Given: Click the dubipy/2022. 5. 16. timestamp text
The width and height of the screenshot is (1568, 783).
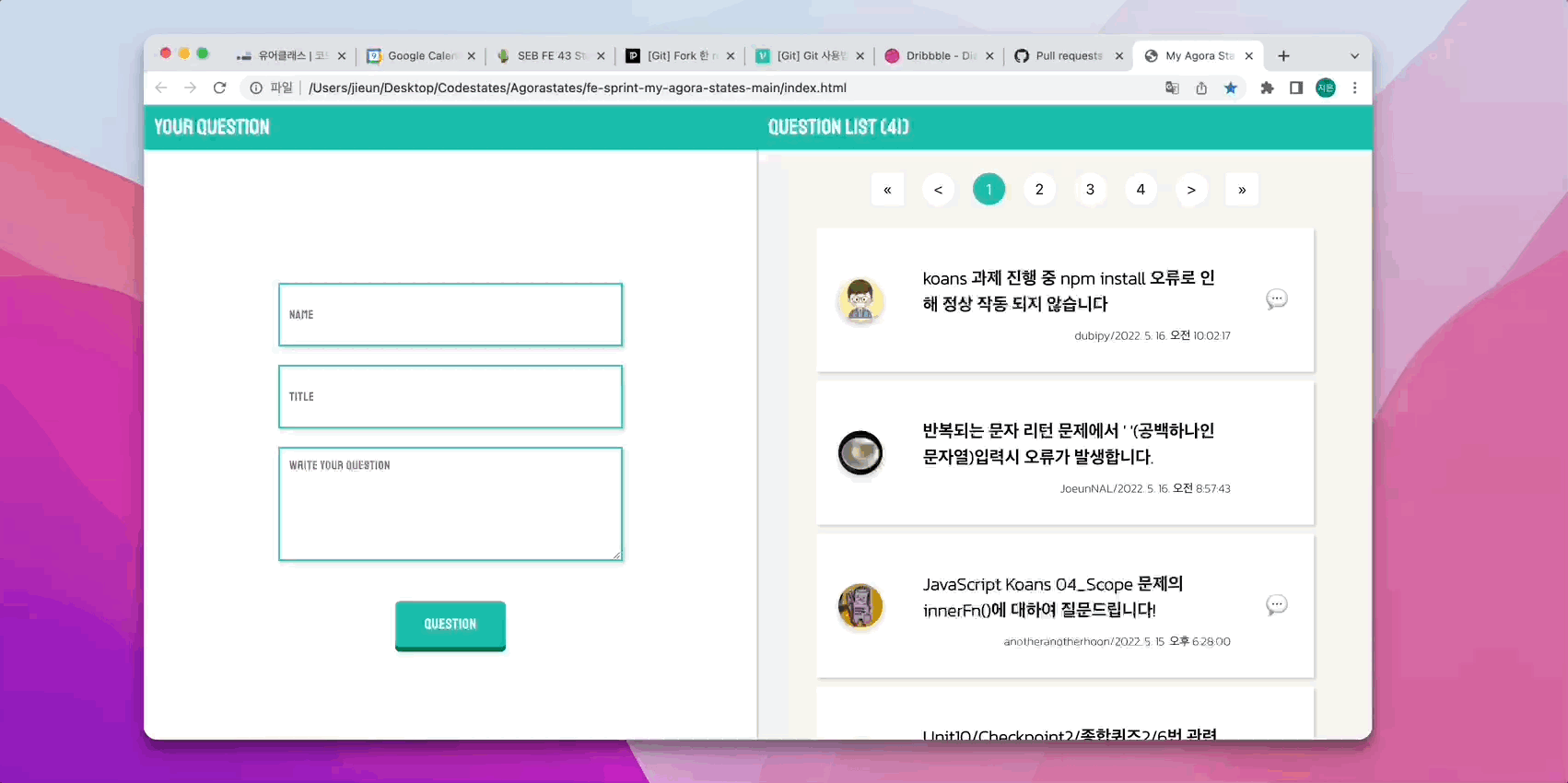Looking at the screenshot, I should point(1153,336).
